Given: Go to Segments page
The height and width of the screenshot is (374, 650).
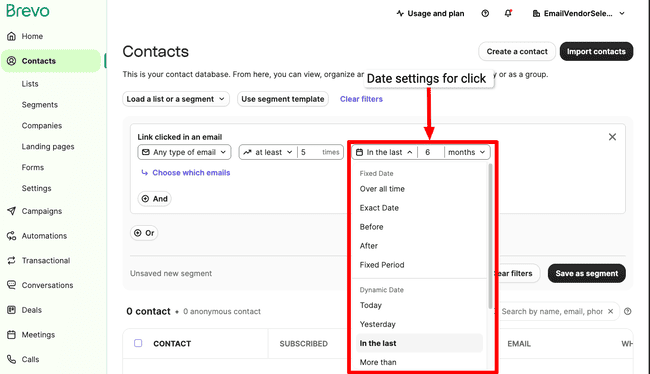Looking at the screenshot, I should click(x=40, y=105).
